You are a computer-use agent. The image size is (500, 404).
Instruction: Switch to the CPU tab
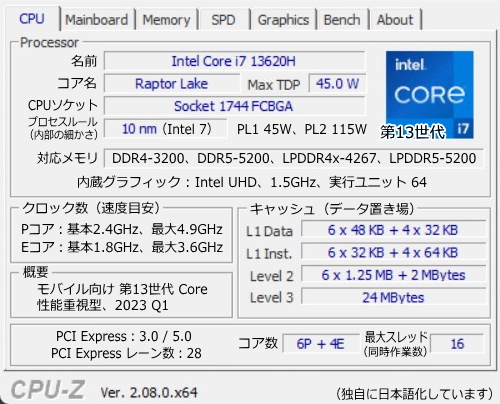coord(32,19)
